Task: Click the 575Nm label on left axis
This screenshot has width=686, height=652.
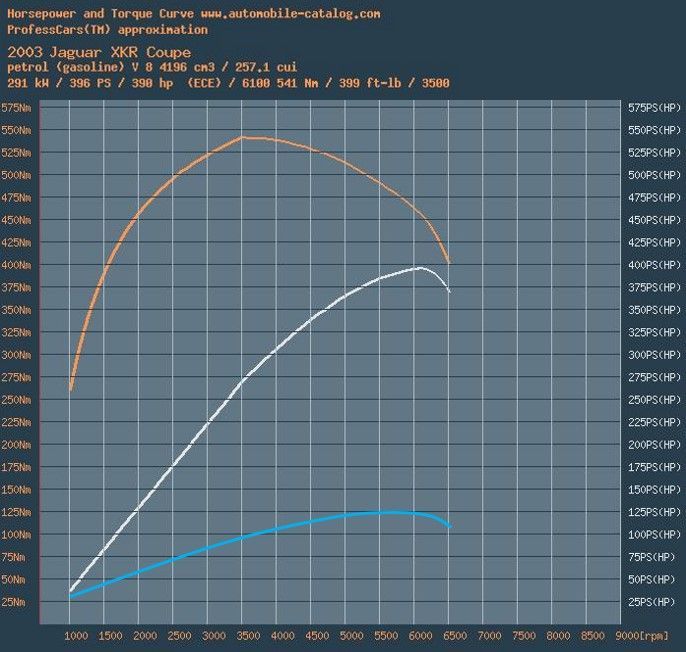Action: click(15, 107)
